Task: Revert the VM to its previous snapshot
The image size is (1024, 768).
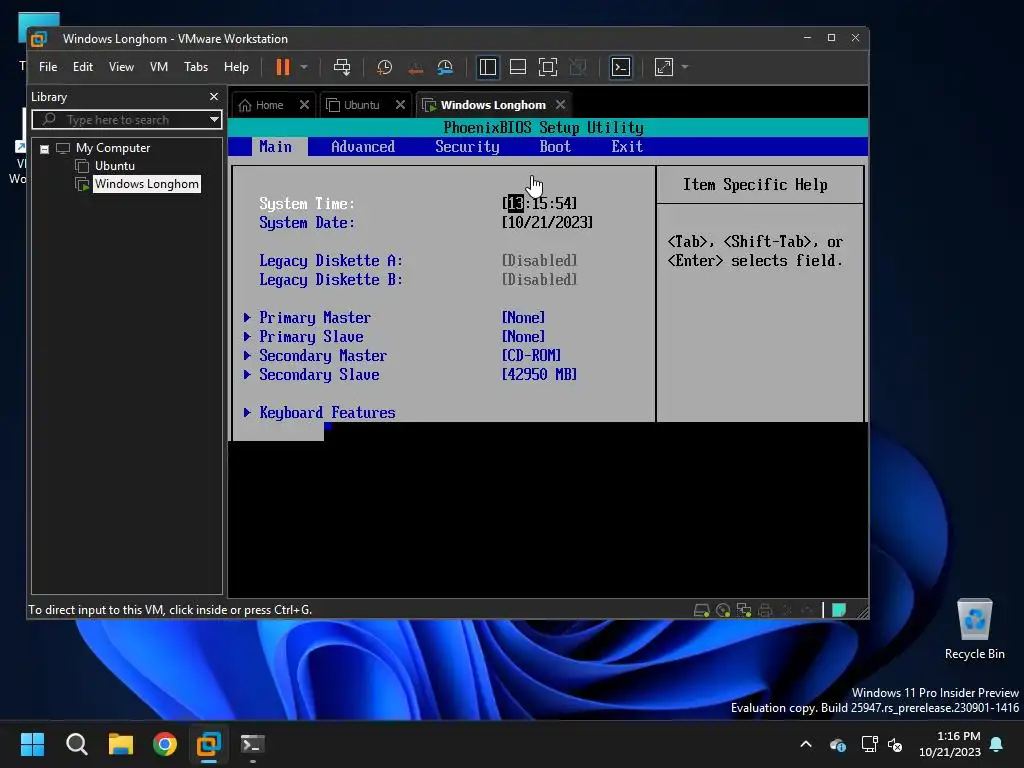Action: [415, 67]
